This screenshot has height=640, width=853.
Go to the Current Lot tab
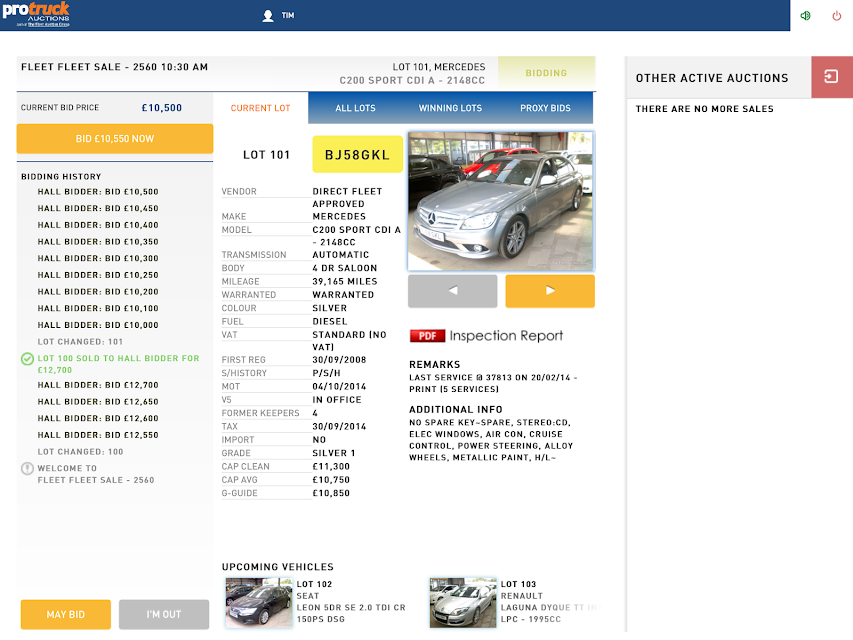coord(261,108)
